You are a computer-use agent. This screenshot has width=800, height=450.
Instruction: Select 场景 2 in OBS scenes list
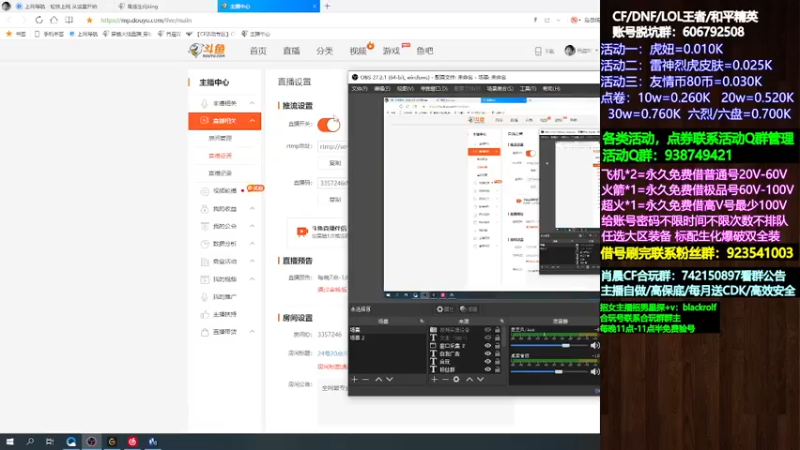click(357, 338)
